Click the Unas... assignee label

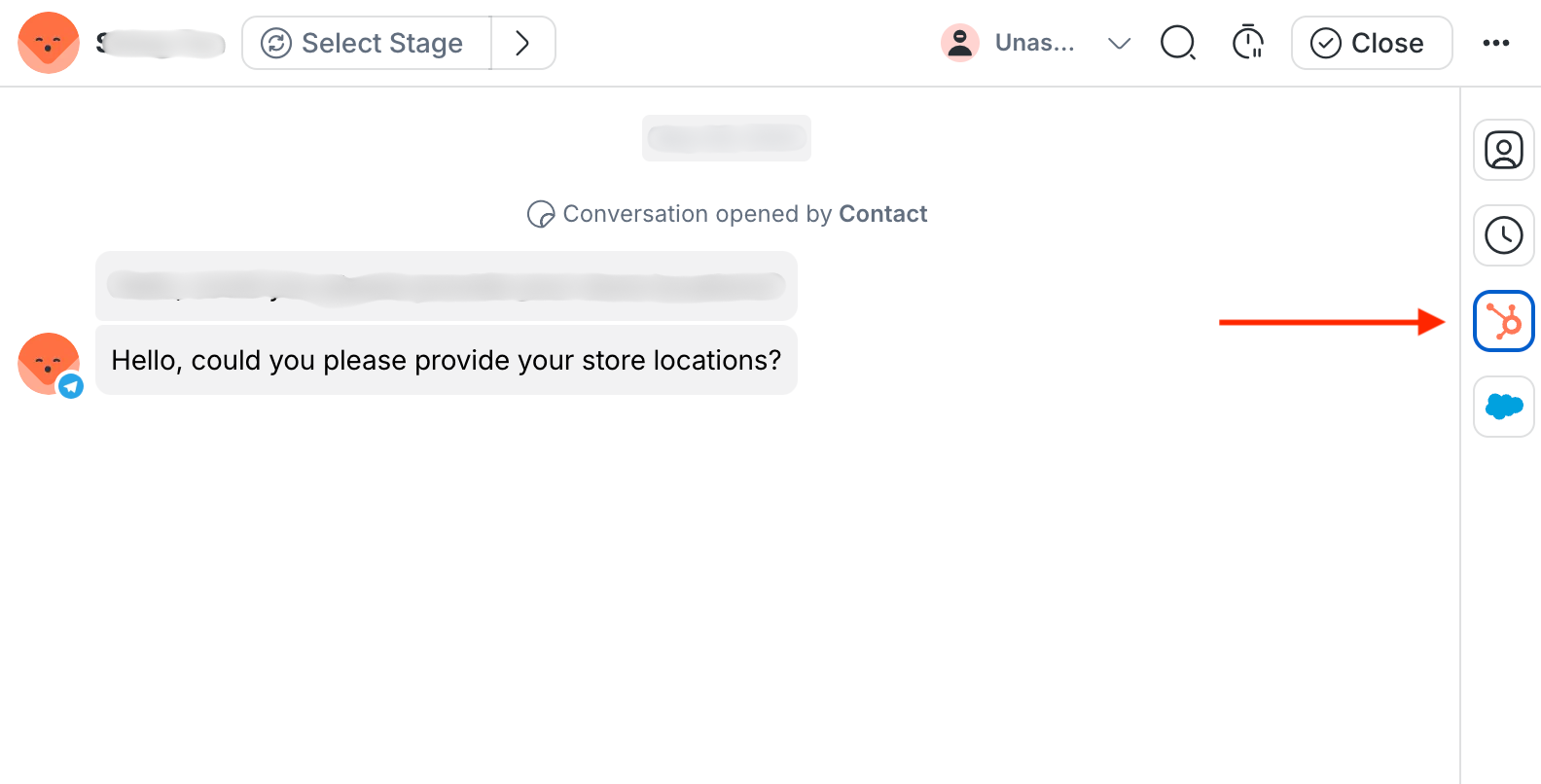click(1035, 43)
